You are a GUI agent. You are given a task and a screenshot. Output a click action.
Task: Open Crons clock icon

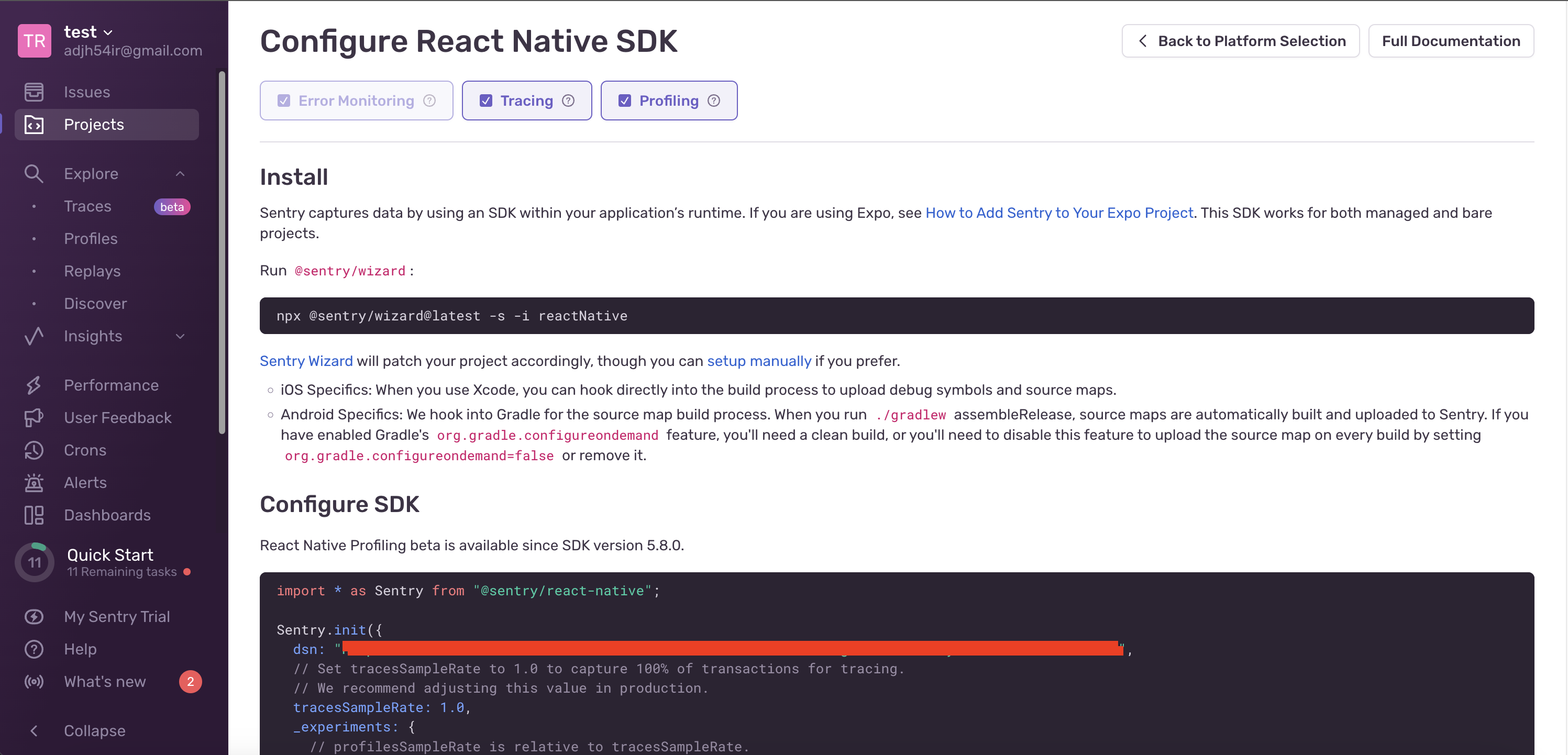pos(34,450)
